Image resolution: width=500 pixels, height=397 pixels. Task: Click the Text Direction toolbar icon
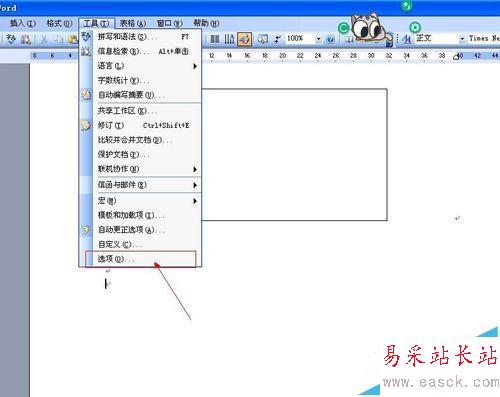pyautogui.click(x=229, y=39)
